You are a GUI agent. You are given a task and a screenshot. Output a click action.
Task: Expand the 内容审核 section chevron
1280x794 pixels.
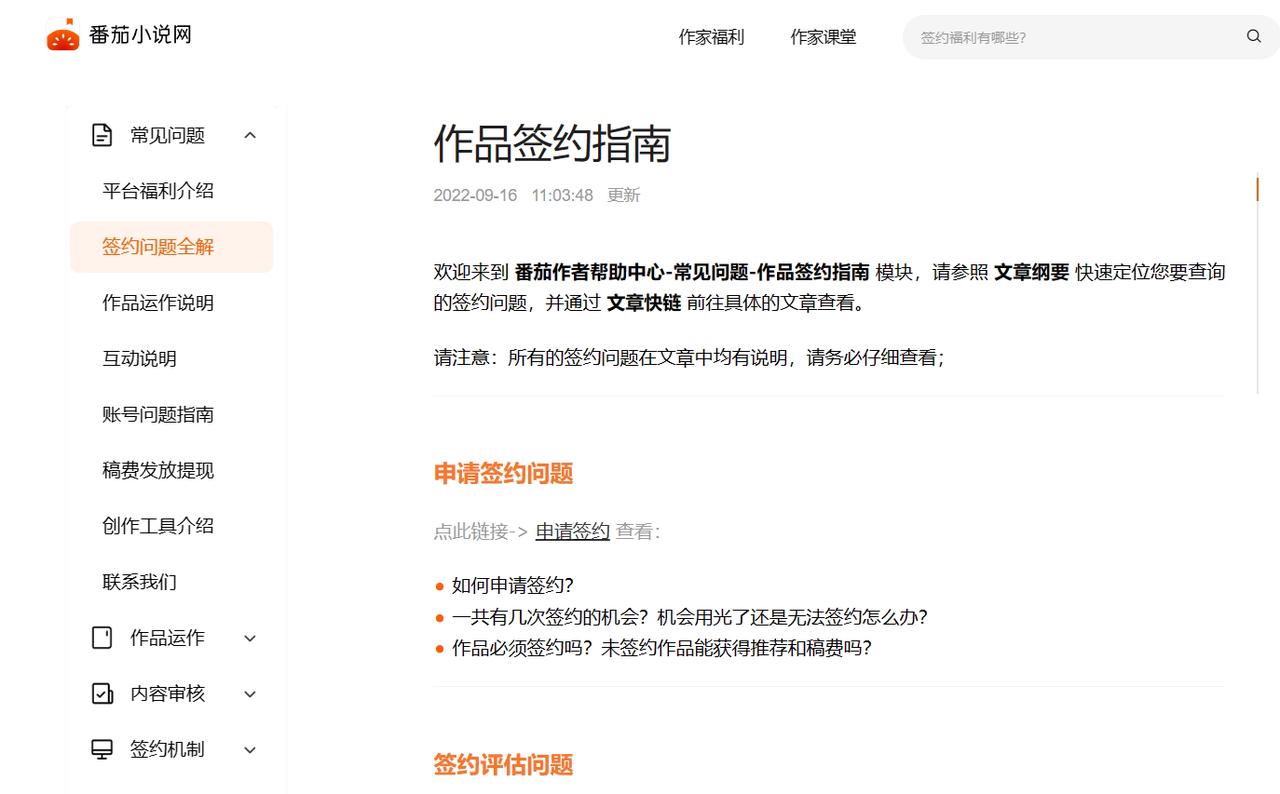250,694
